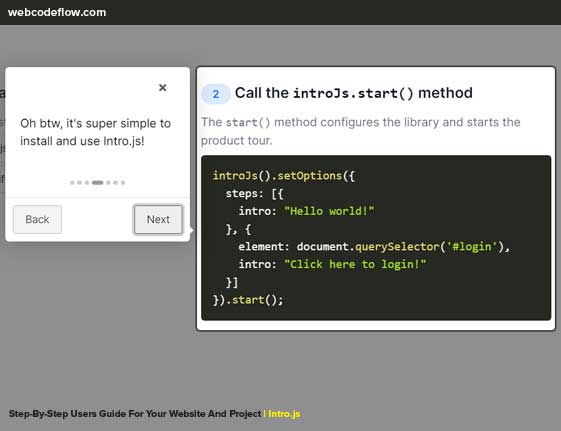Select the tooltip text "Oh btw, it's super simple"
561x431 pixels.
(x=95, y=123)
